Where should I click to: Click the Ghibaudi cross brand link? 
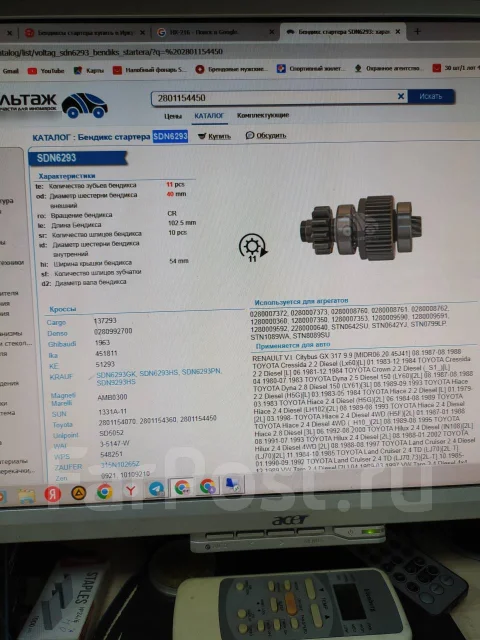(62, 344)
